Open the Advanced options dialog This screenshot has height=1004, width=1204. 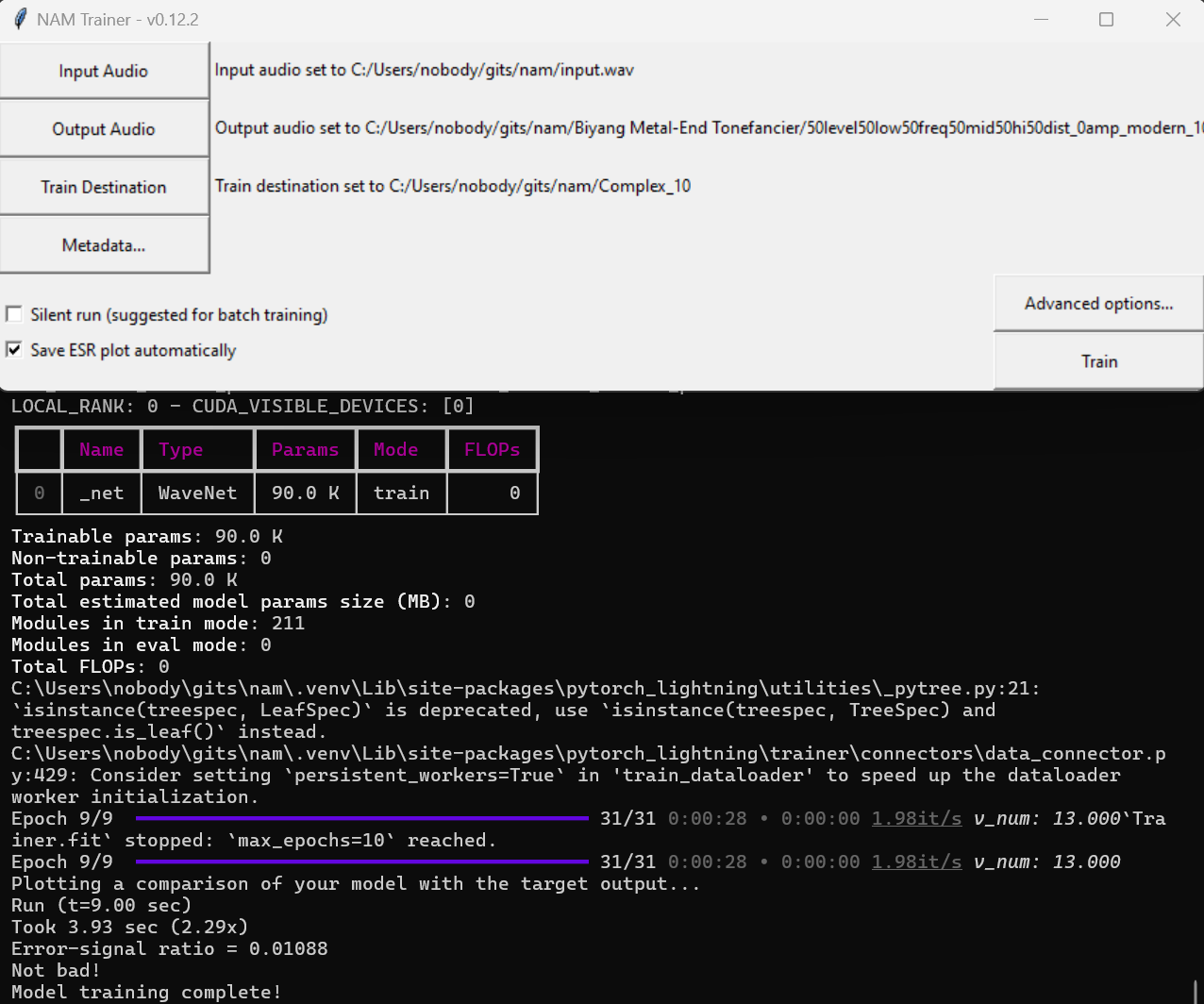(x=1097, y=303)
